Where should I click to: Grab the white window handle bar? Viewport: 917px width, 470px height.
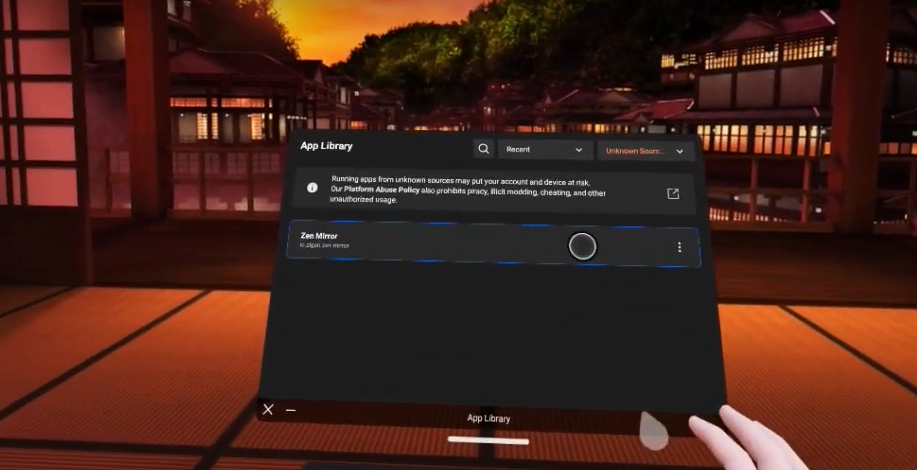tap(488, 440)
